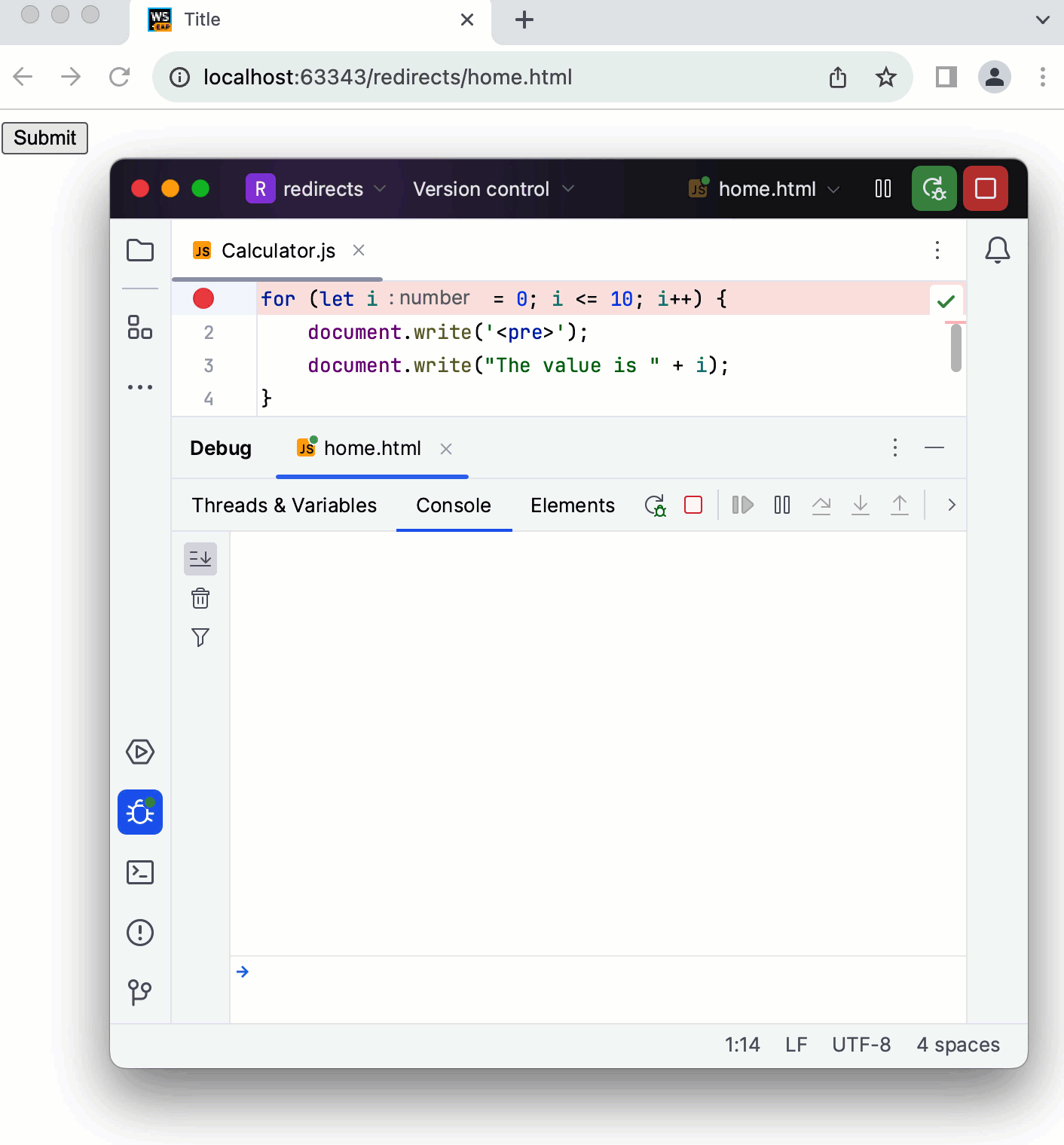The width and height of the screenshot is (1064, 1145).
Task: Step into the function call
Action: coord(861,505)
